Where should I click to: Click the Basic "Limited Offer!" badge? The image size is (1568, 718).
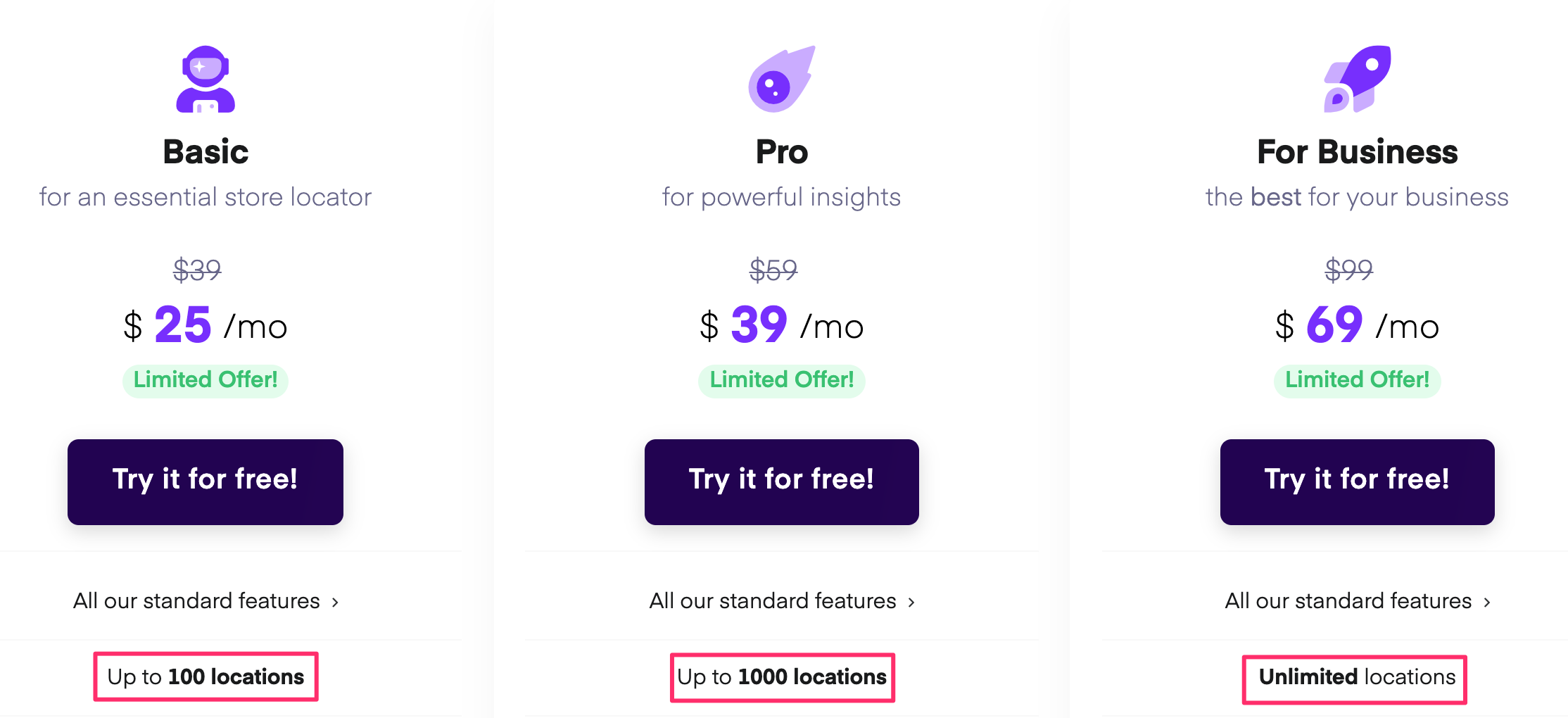[206, 380]
